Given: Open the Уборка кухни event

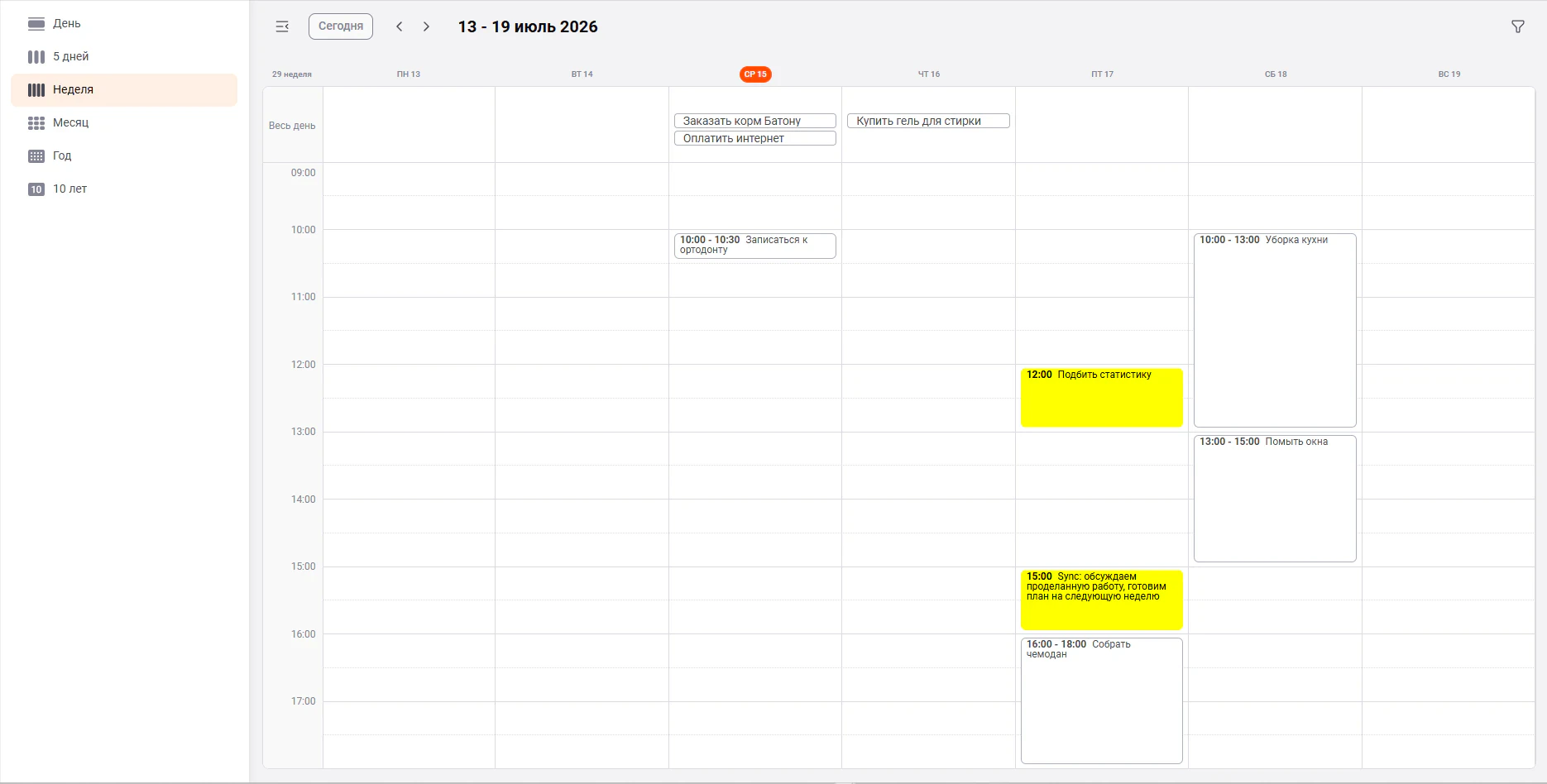Looking at the screenshot, I should click(x=1275, y=330).
